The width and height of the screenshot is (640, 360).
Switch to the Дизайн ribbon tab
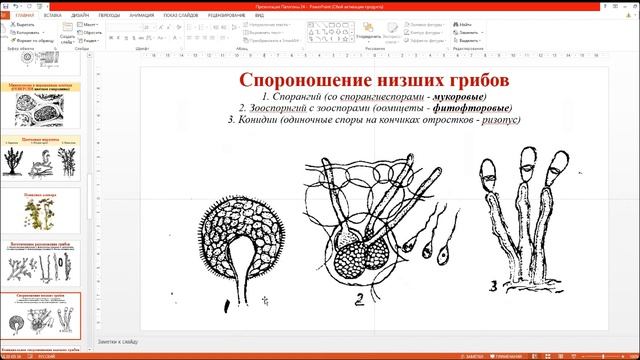tap(80, 15)
